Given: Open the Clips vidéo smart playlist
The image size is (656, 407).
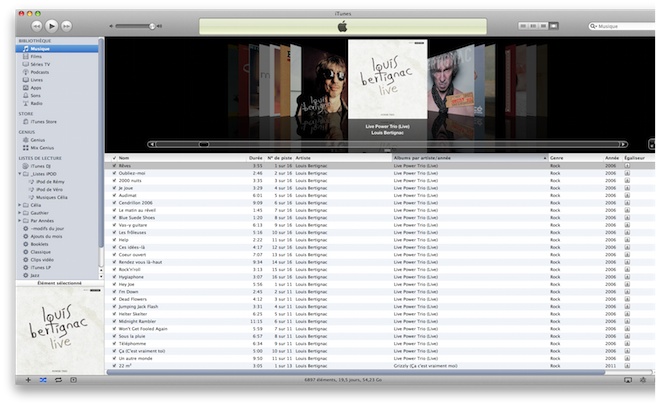Looking at the screenshot, I should pyautogui.click(x=57, y=260).
